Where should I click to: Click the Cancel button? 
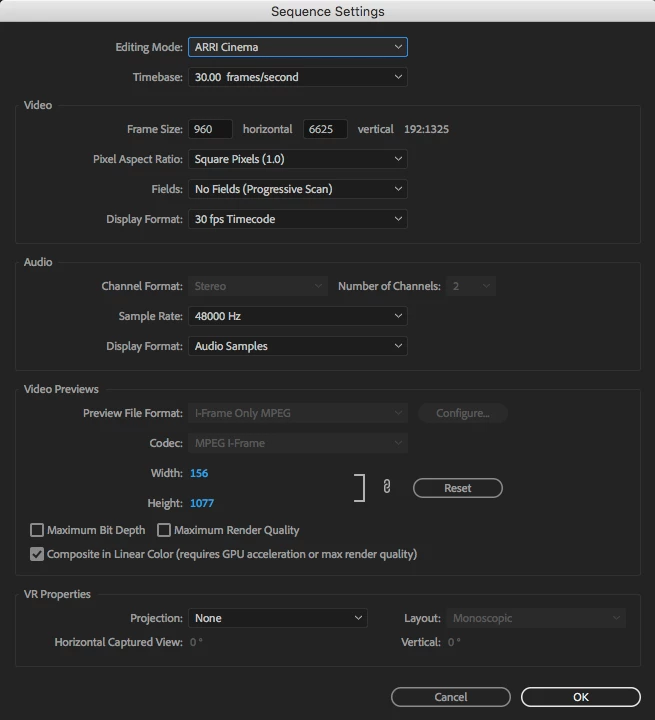(451, 697)
